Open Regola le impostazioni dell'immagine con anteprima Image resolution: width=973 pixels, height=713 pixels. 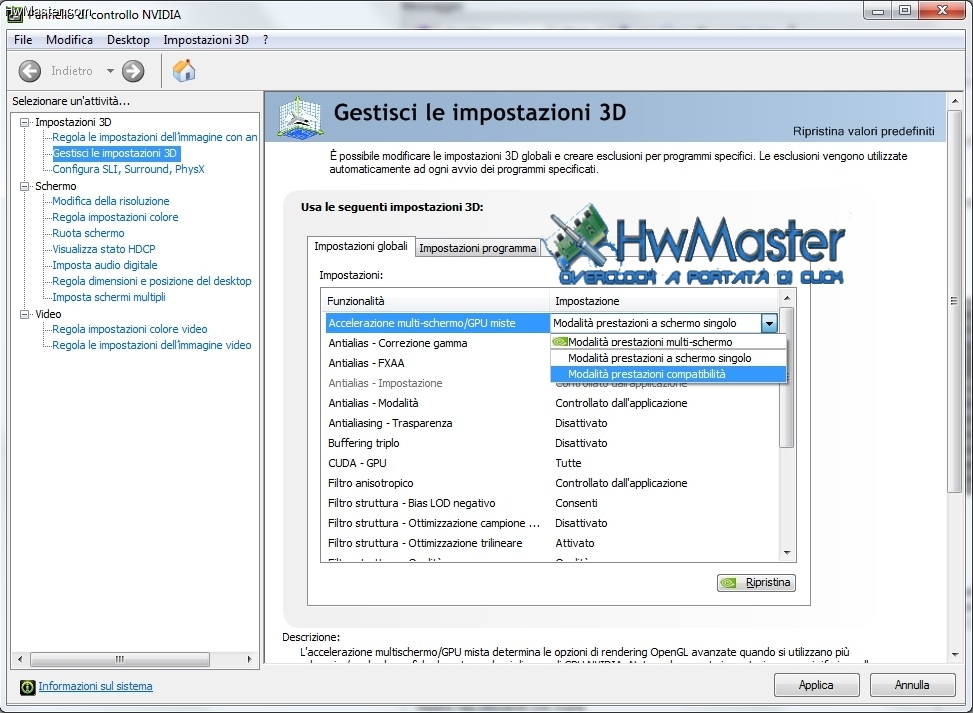[x=155, y=137]
